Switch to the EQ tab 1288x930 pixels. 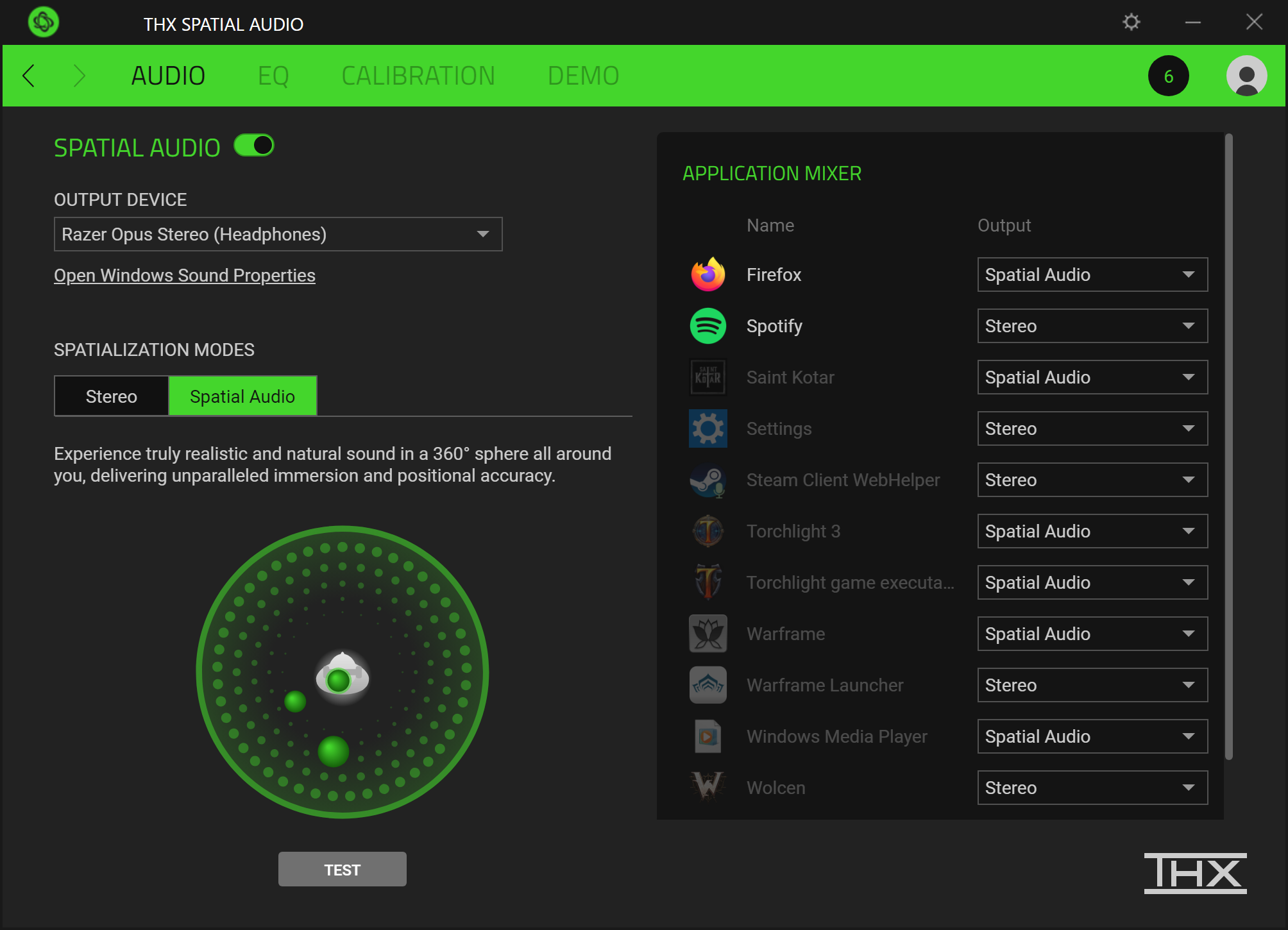click(x=274, y=75)
